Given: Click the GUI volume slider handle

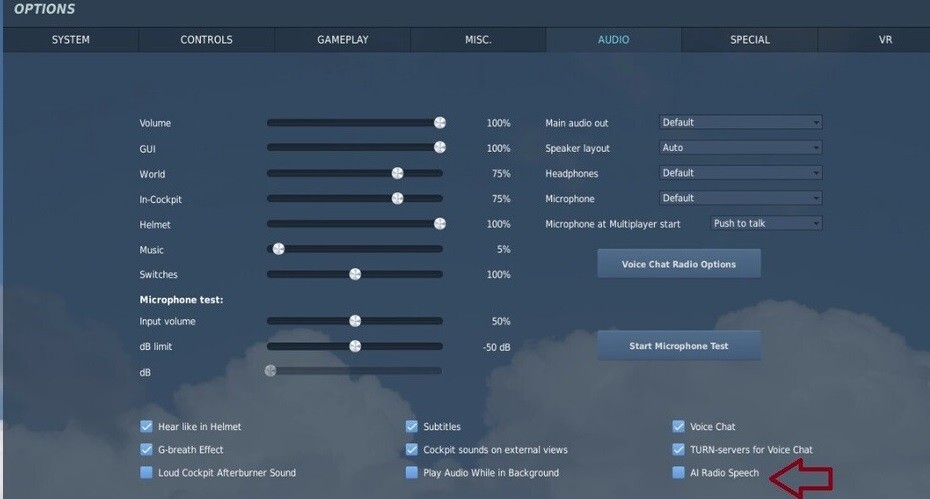Looking at the screenshot, I should (439, 147).
